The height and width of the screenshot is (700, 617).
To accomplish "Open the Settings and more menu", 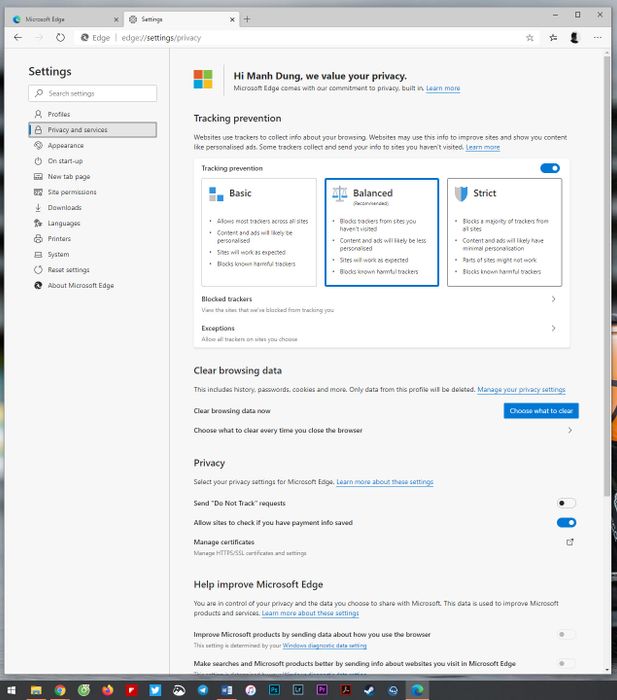I will click(597, 38).
